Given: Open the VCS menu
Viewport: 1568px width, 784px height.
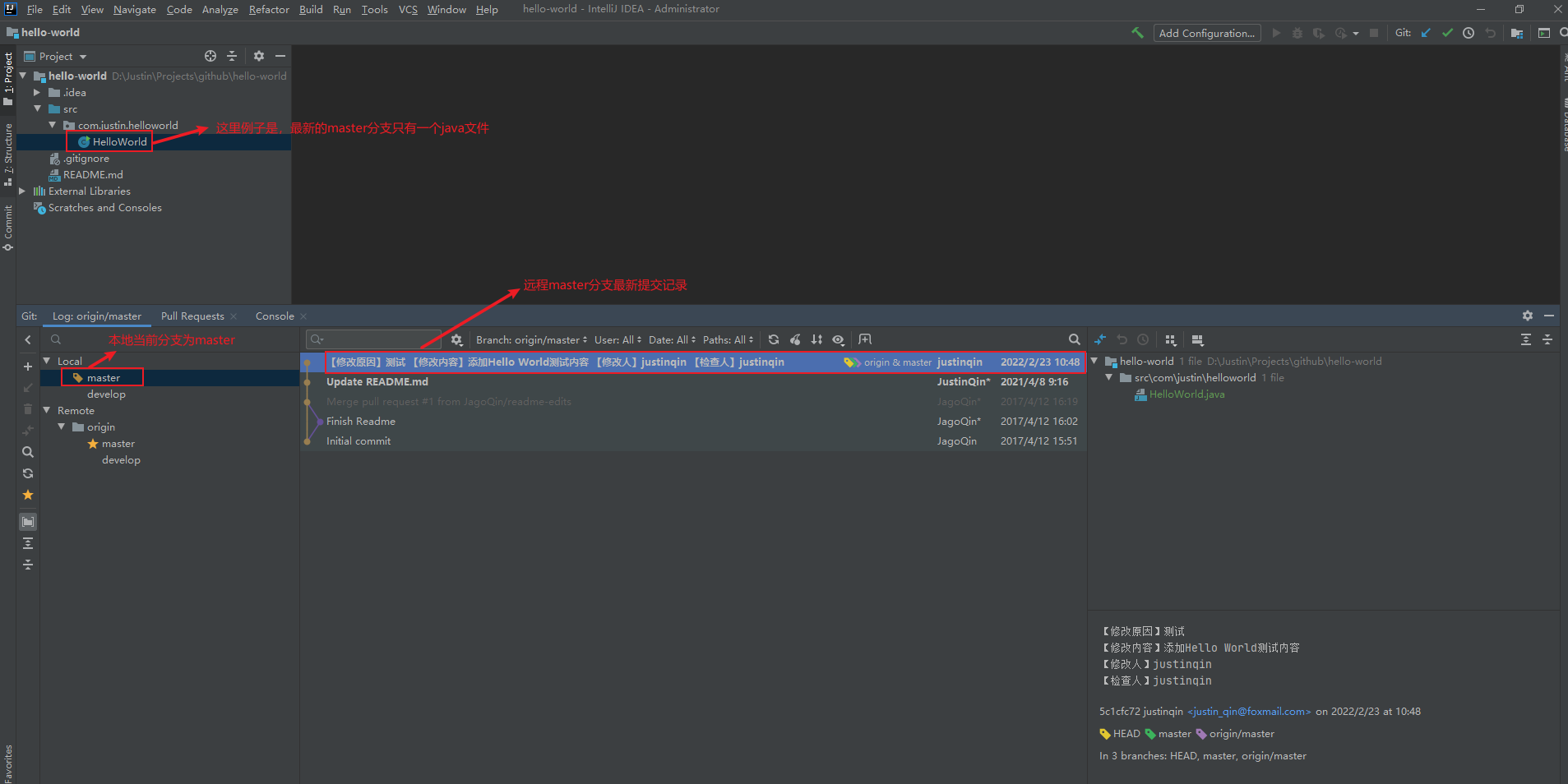Looking at the screenshot, I should [x=408, y=9].
